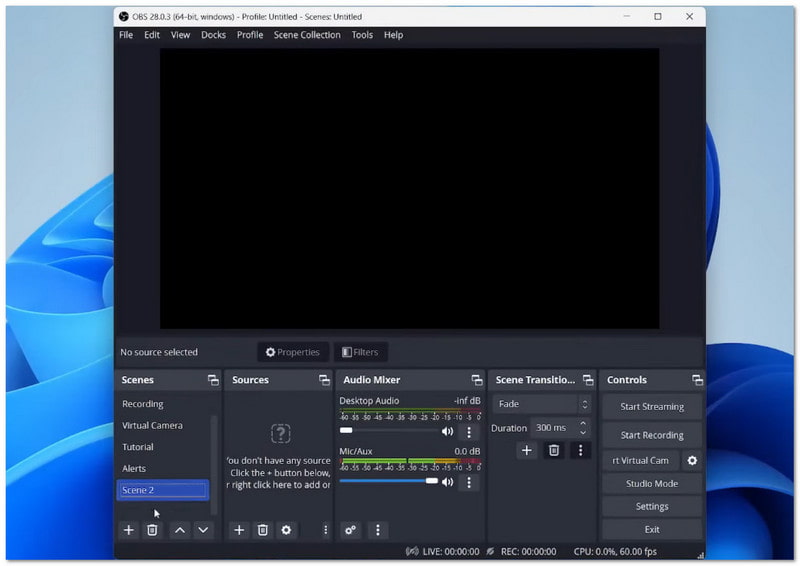Click CPU and fps status text
This screenshot has width=800, height=566.
[615, 551]
